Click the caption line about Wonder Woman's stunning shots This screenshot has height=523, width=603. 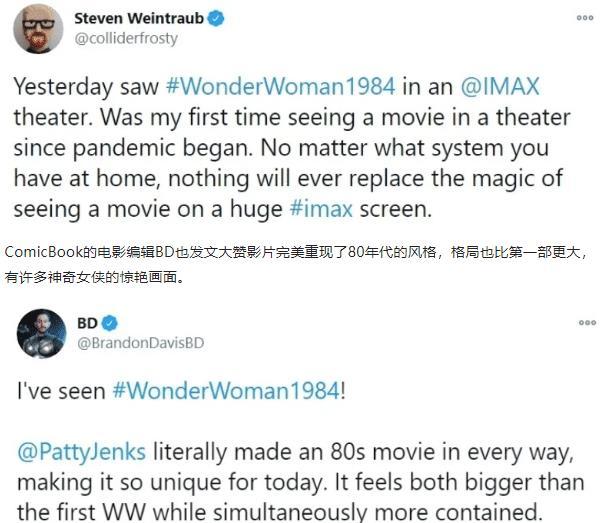tap(95, 277)
